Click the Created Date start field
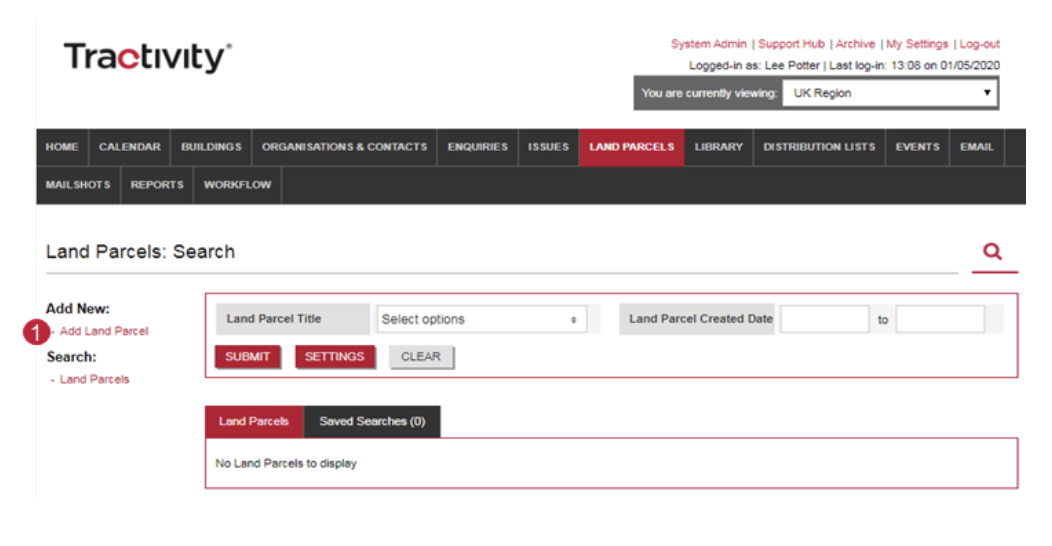 point(825,319)
